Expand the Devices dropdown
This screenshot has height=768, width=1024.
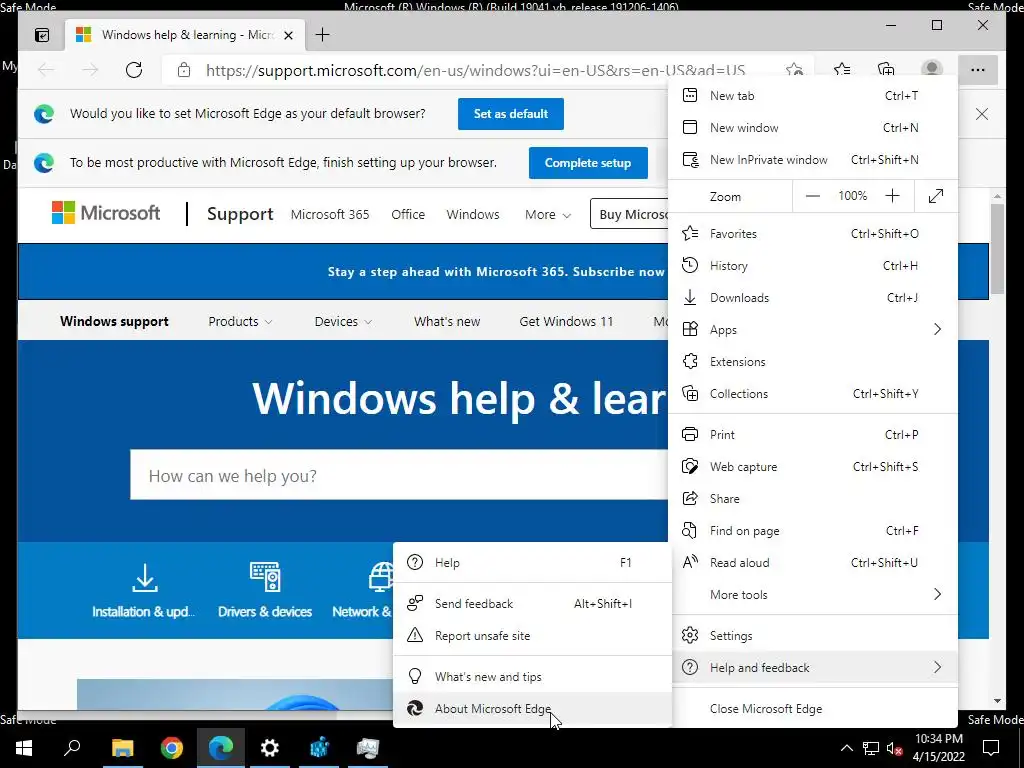click(343, 321)
